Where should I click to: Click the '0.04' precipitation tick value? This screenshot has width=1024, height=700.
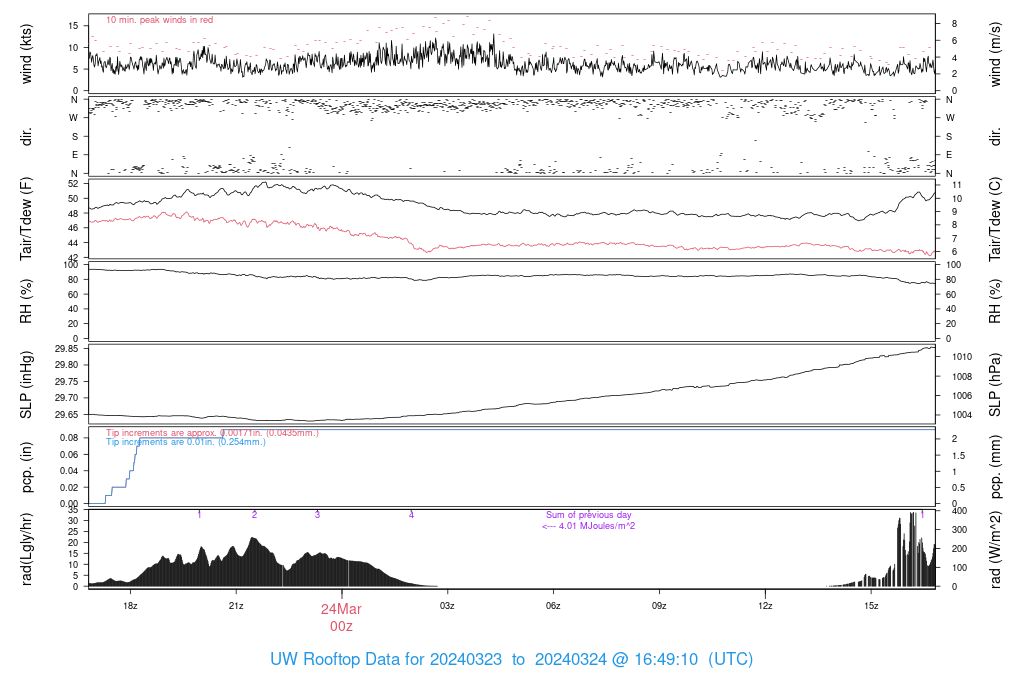69,470
